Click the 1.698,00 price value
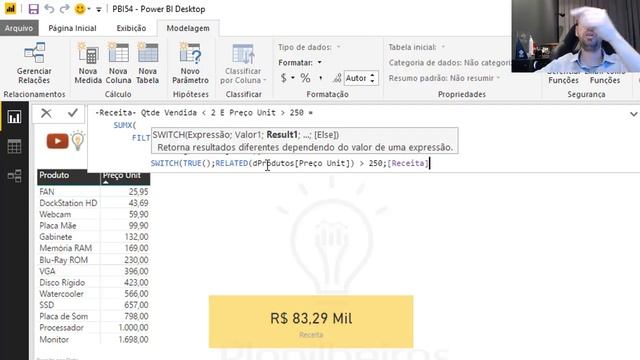The height and width of the screenshot is (360, 640). [x=133, y=340]
